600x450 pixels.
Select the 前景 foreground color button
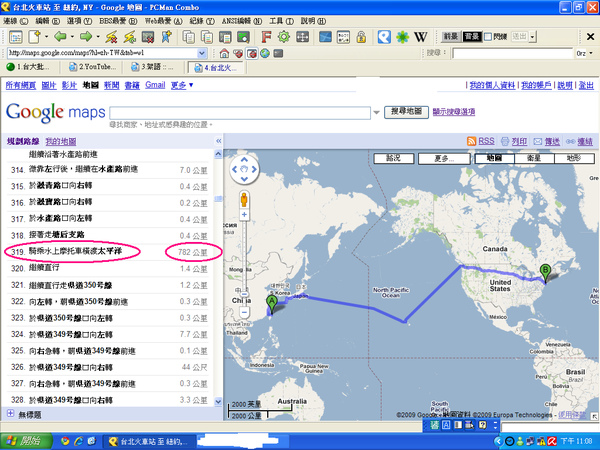(451, 37)
